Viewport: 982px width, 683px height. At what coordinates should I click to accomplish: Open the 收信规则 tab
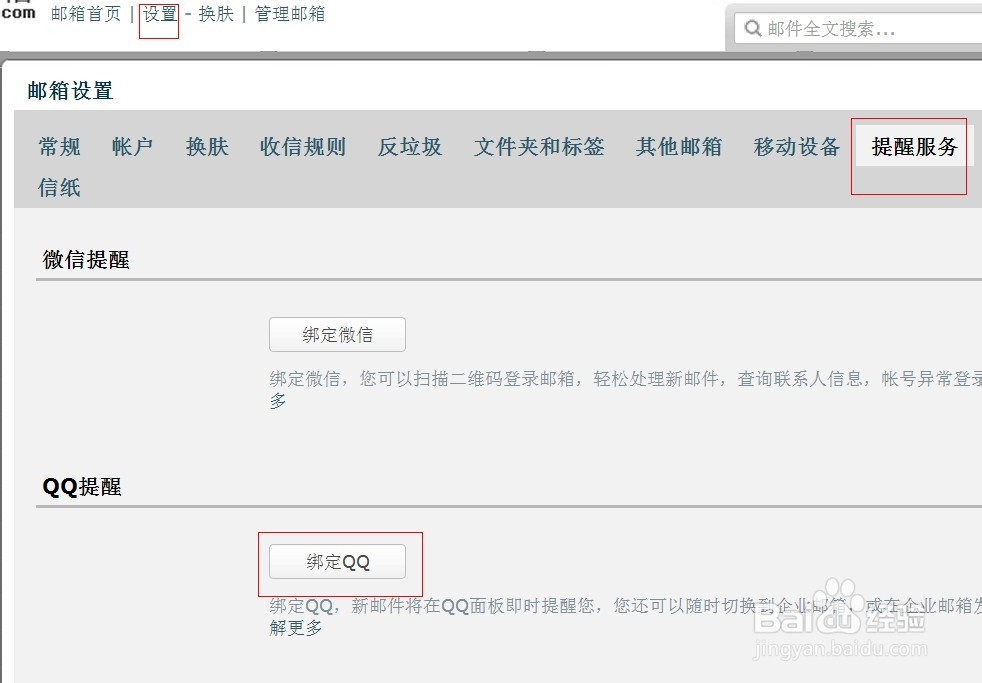point(302,146)
